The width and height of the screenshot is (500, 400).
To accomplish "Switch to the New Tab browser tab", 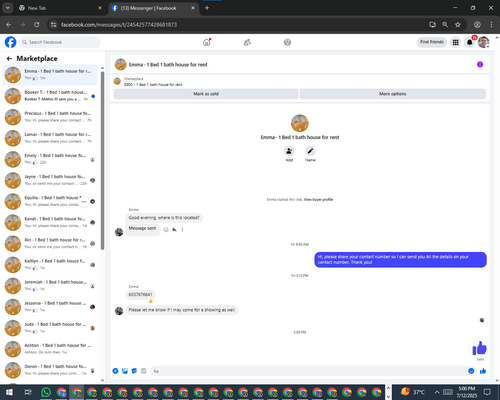I will click(x=60, y=8).
